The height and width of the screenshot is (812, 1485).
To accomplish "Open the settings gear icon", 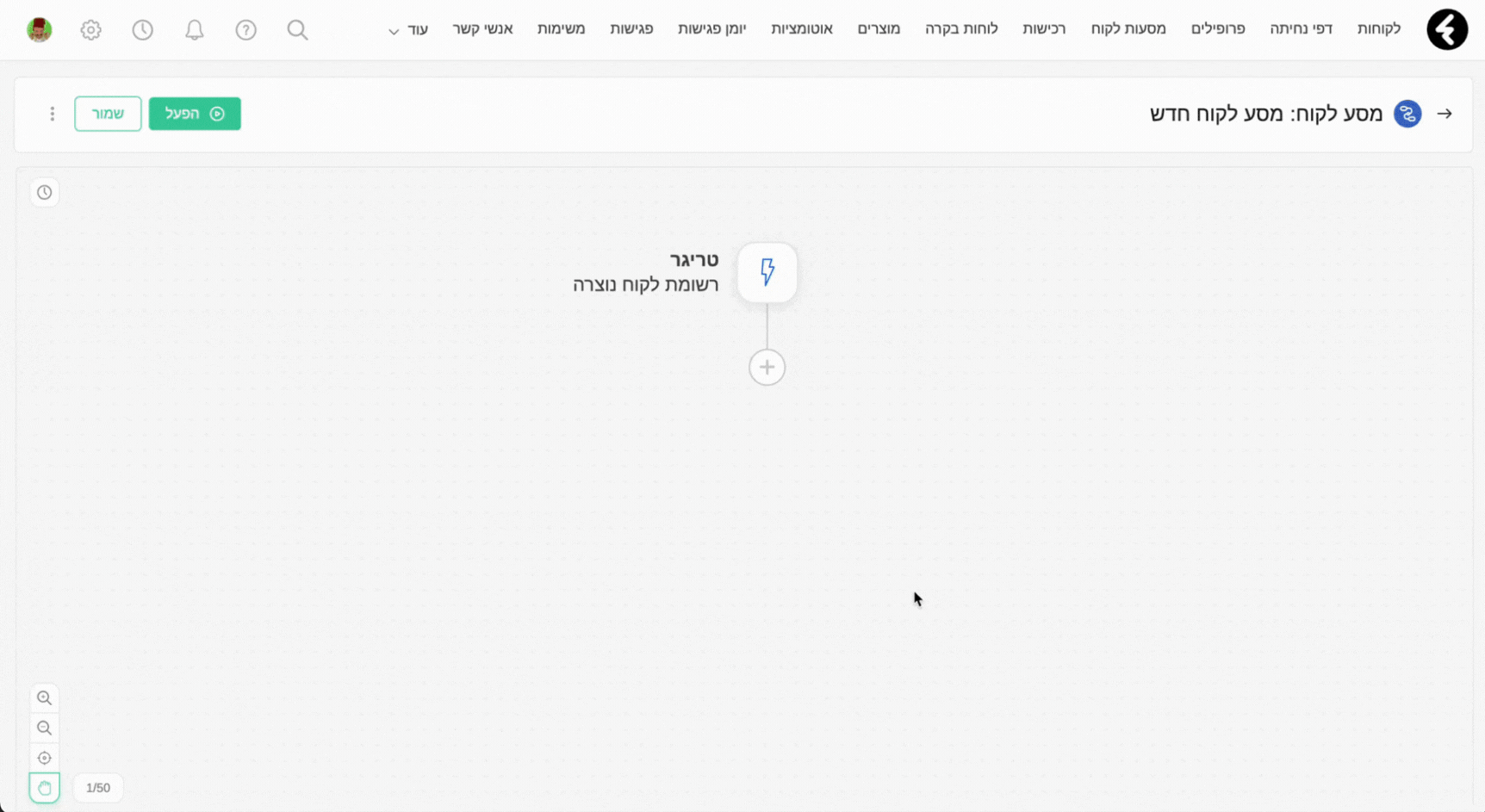I will pos(90,30).
